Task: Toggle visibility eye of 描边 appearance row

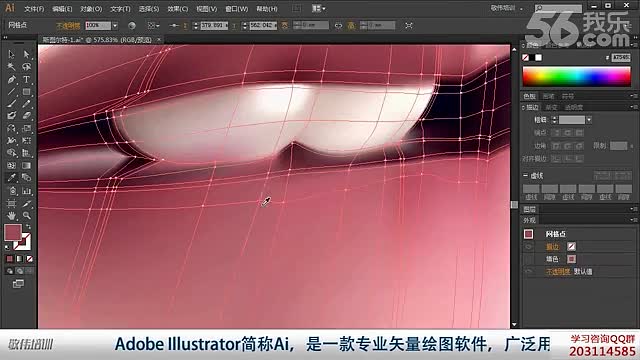Action: (529, 247)
